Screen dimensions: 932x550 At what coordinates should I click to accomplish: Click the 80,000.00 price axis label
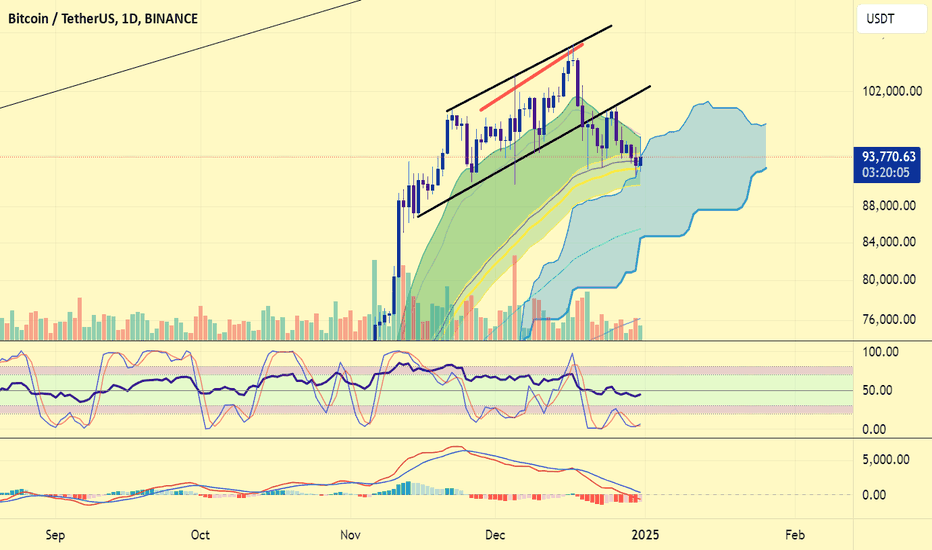[889, 279]
